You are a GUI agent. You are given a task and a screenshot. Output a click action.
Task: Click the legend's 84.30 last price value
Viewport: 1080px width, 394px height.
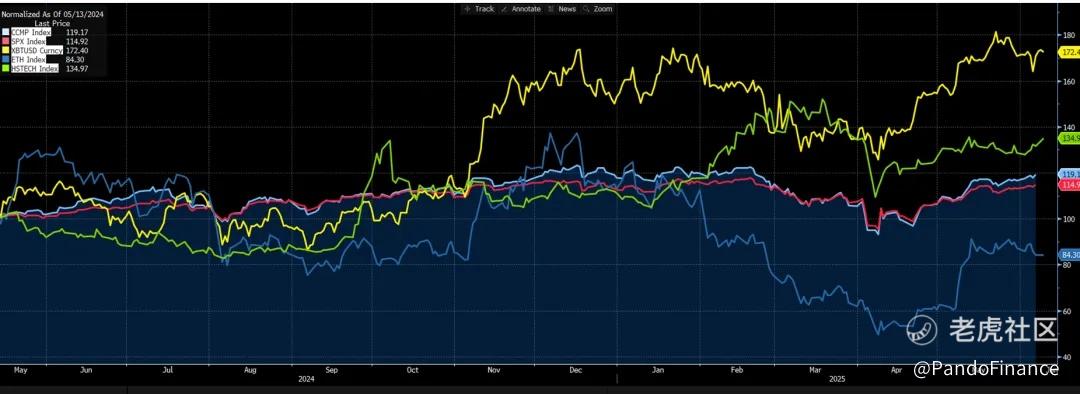point(74,59)
